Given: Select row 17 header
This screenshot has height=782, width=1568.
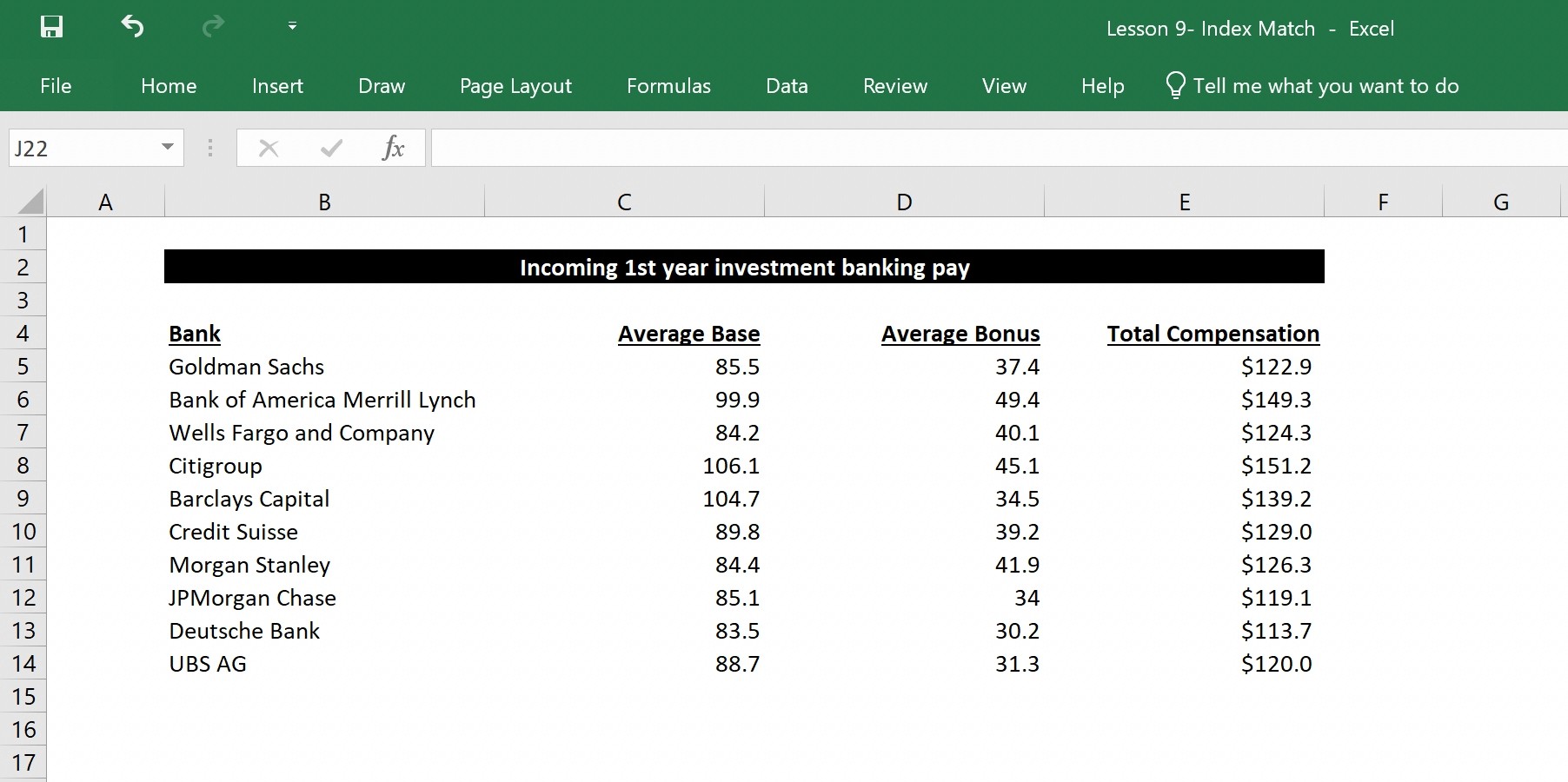Looking at the screenshot, I should tap(23, 763).
